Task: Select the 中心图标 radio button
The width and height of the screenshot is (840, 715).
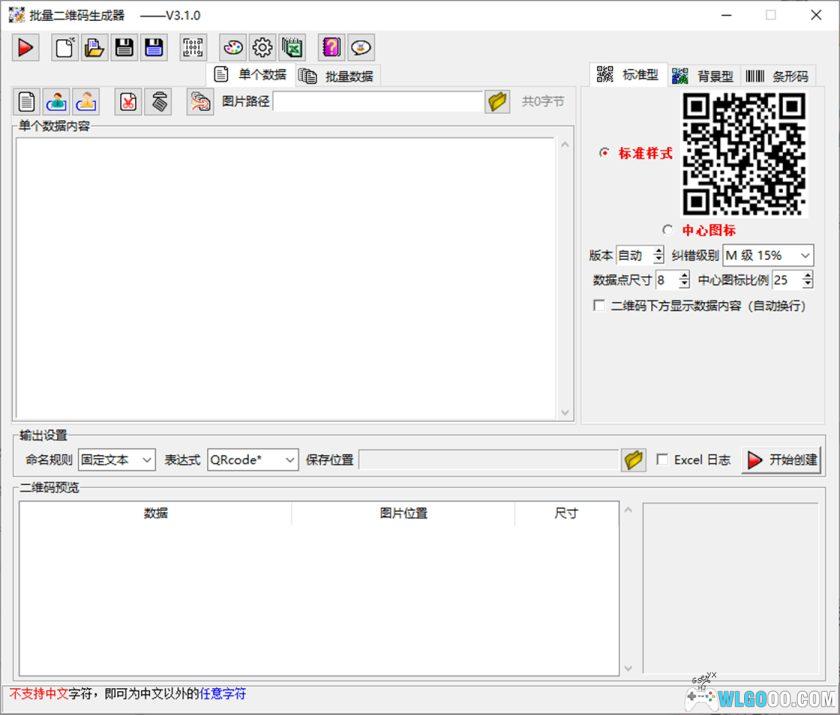Action: coord(667,227)
